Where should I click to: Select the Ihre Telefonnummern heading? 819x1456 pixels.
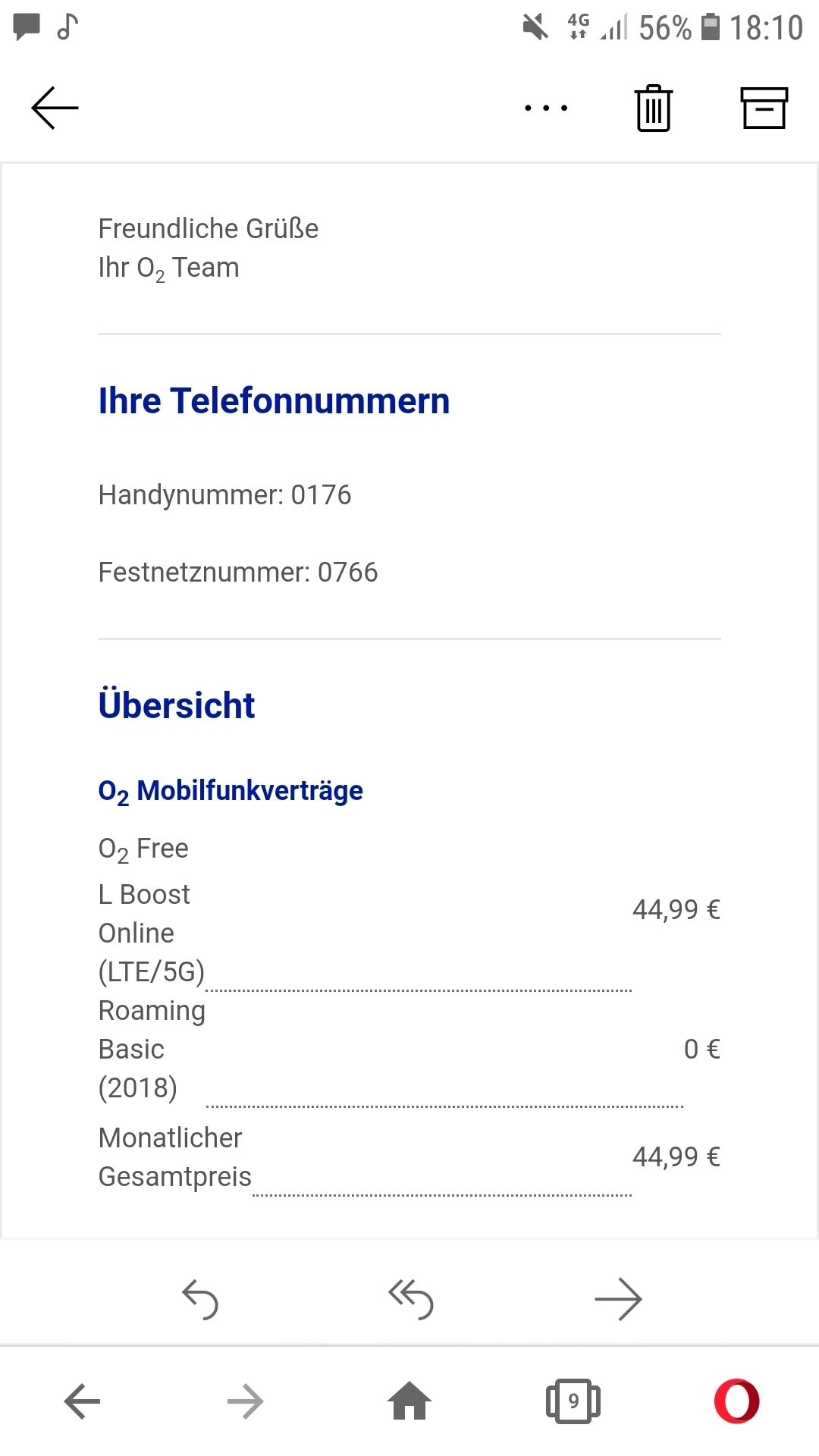point(274,401)
